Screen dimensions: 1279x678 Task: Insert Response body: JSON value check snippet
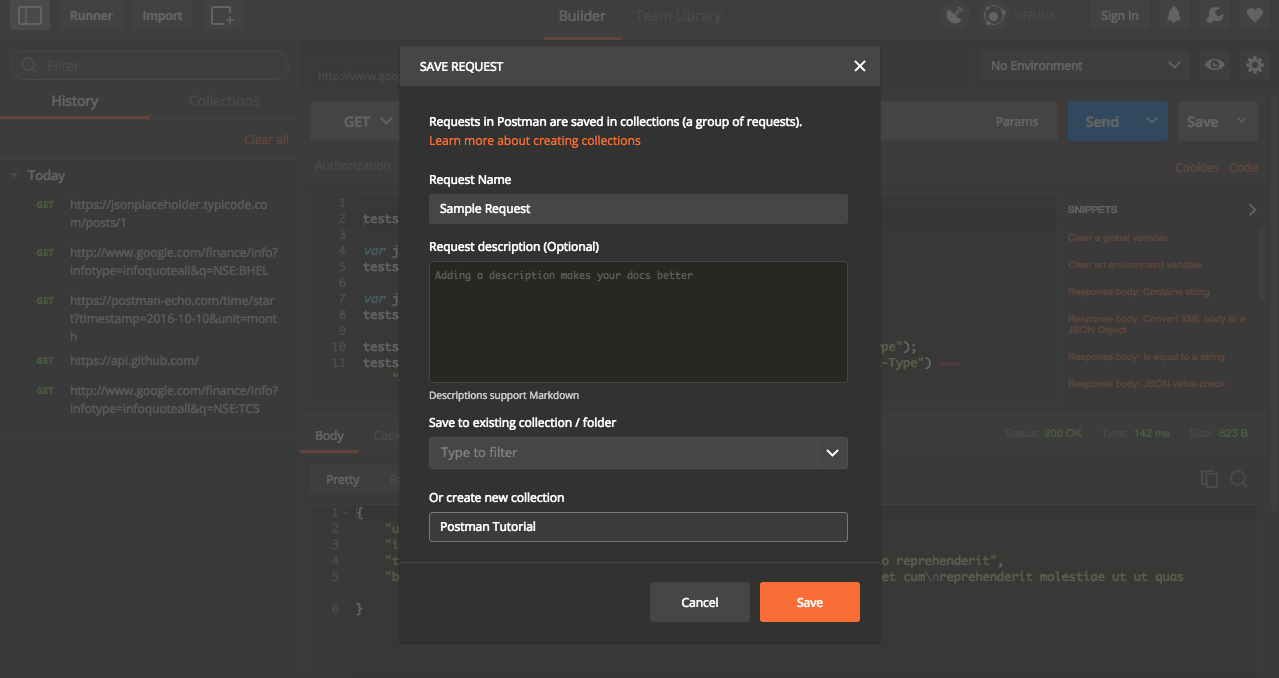coord(1147,384)
